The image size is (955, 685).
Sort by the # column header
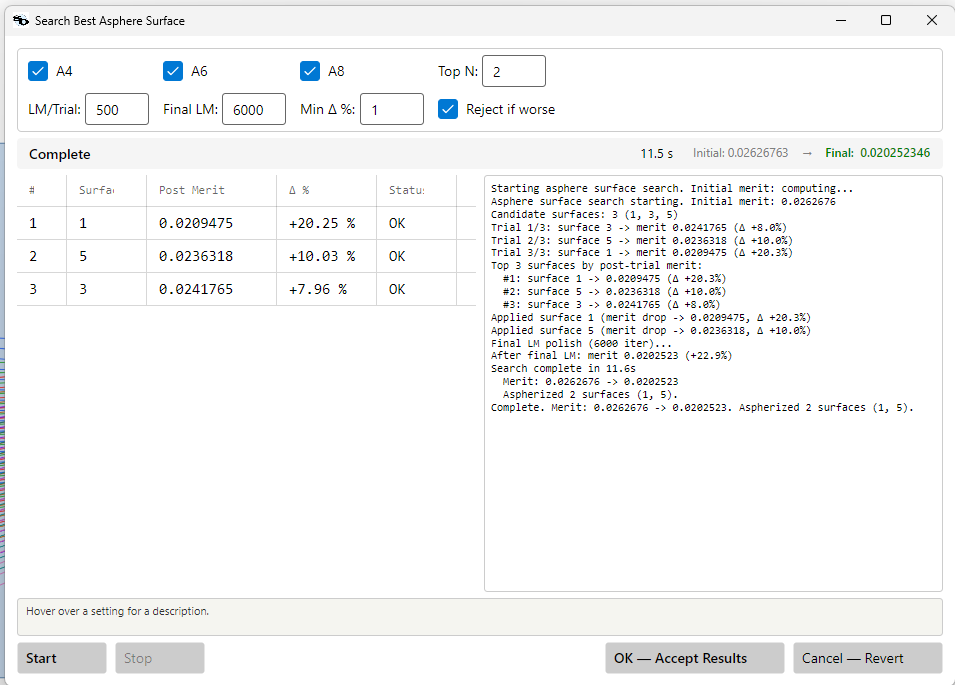click(41, 190)
